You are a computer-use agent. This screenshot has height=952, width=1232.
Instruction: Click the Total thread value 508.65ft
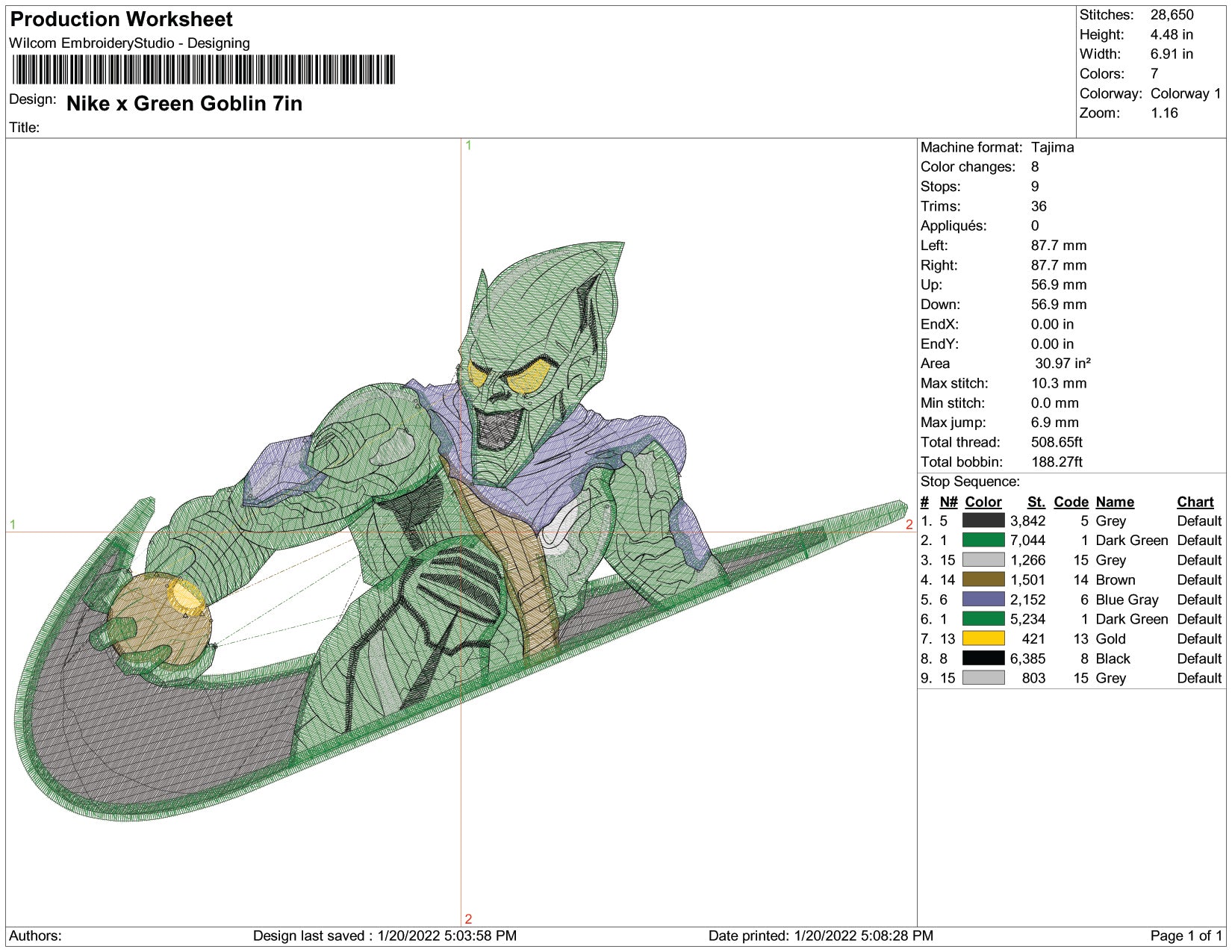(x=1057, y=442)
